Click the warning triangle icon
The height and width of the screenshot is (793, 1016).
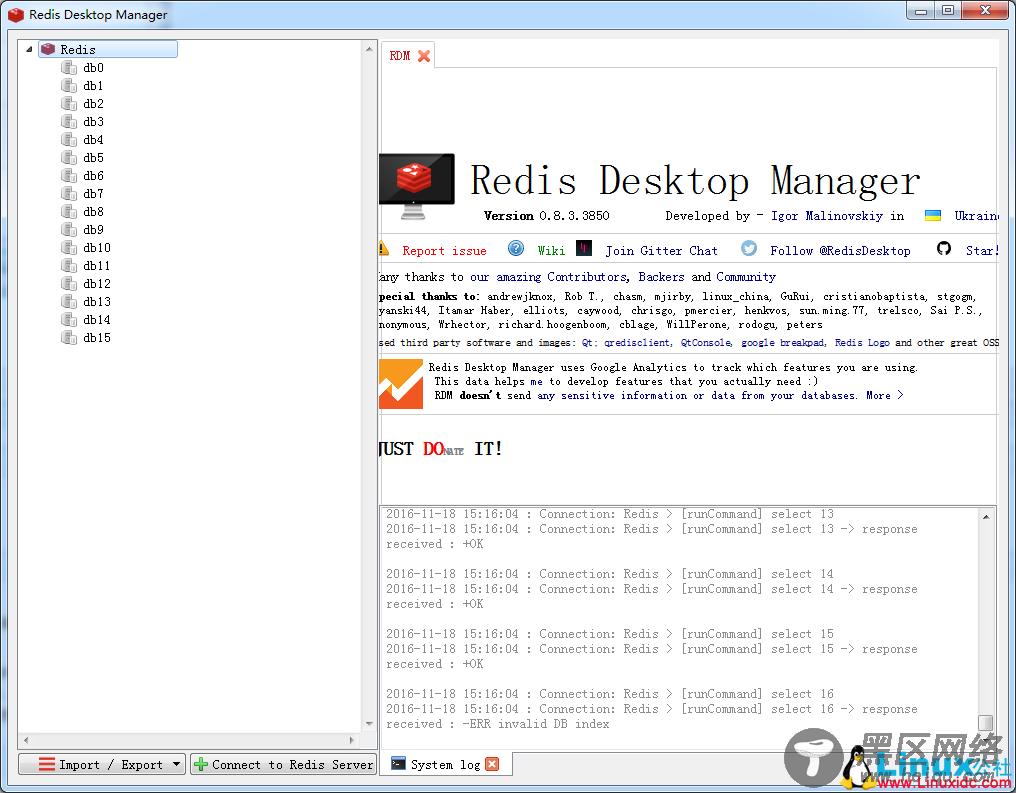(383, 249)
